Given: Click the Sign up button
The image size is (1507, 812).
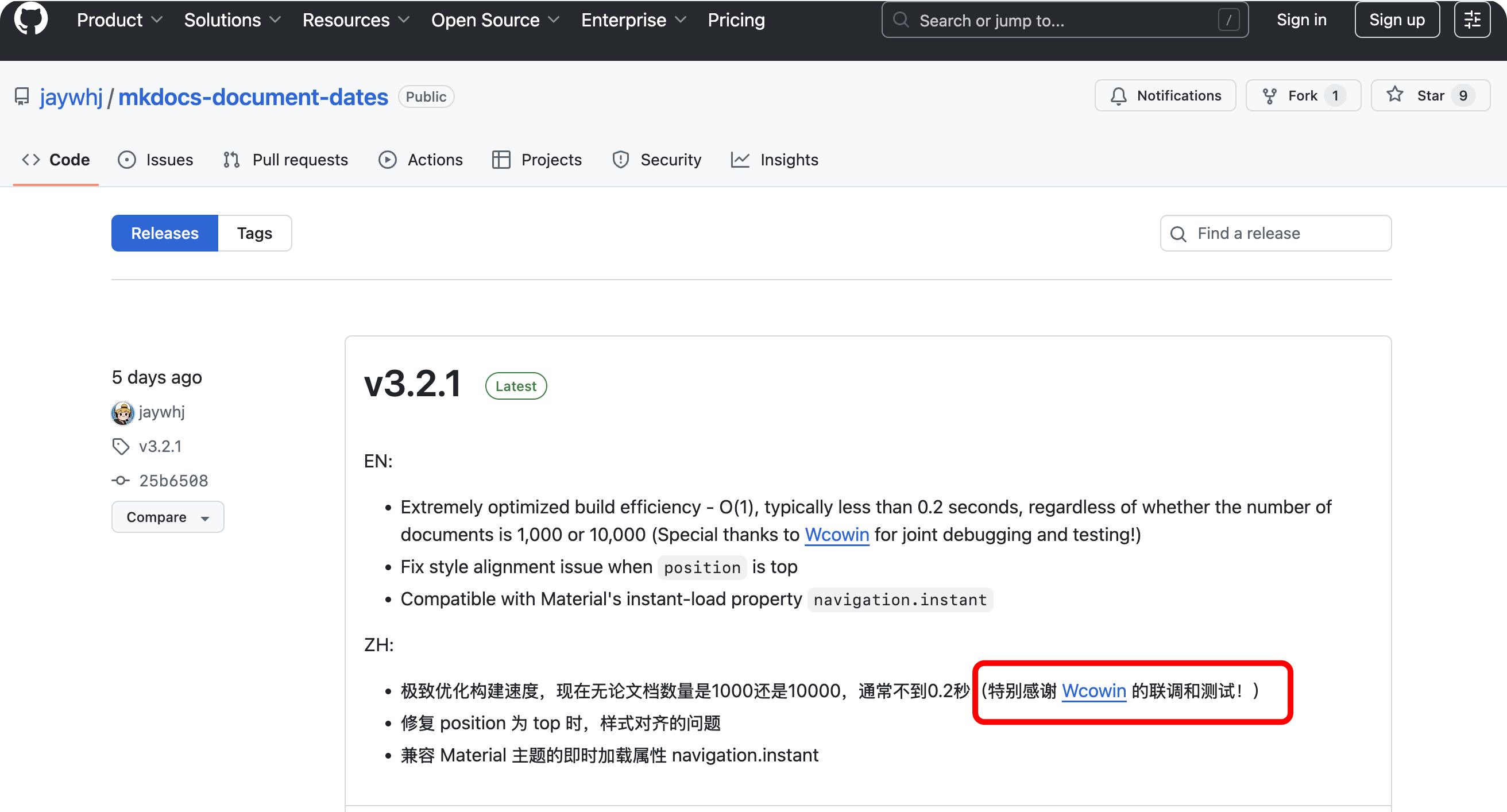Looking at the screenshot, I should 1396,20.
